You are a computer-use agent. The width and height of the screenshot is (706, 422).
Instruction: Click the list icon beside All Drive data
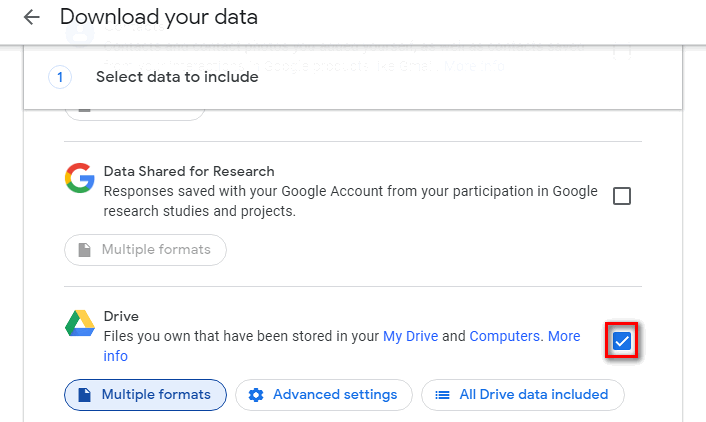click(x=442, y=395)
